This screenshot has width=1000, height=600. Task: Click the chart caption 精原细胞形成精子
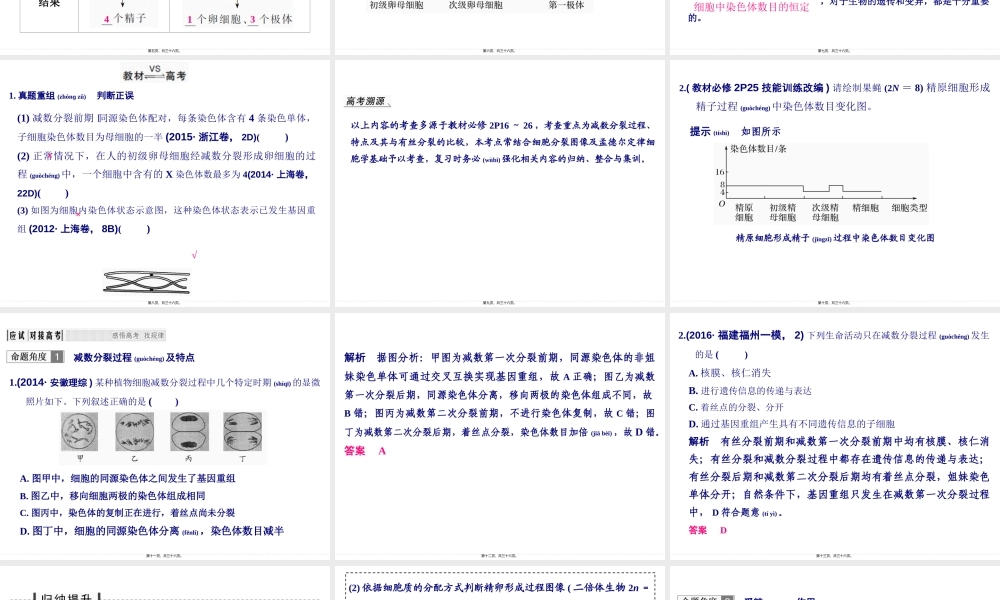pos(834,238)
